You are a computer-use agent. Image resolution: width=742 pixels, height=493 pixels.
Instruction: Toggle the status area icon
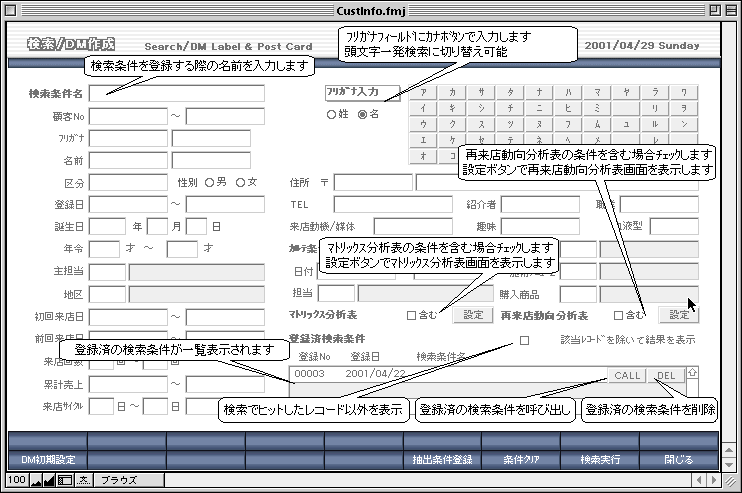coord(65,480)
